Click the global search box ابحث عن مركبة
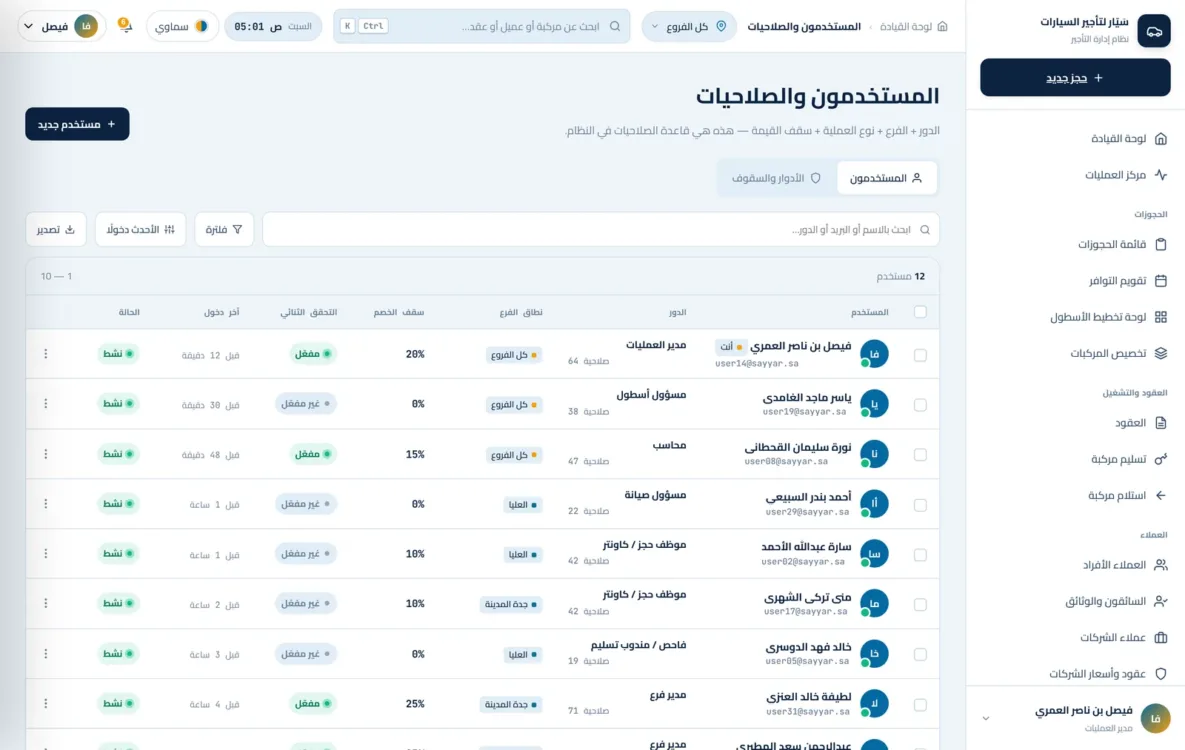The image size is (1185, 750). (481, 26)
